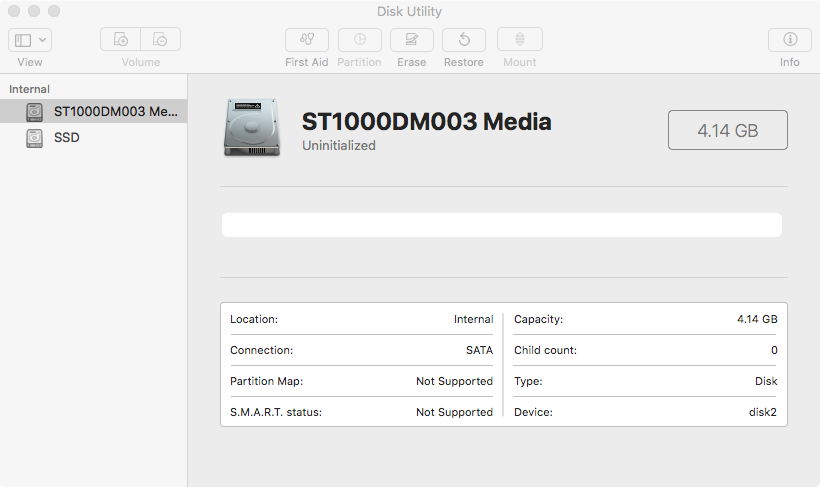Click the Internal sidebar heading
The image size is (820, 487).
pos(29,89)
